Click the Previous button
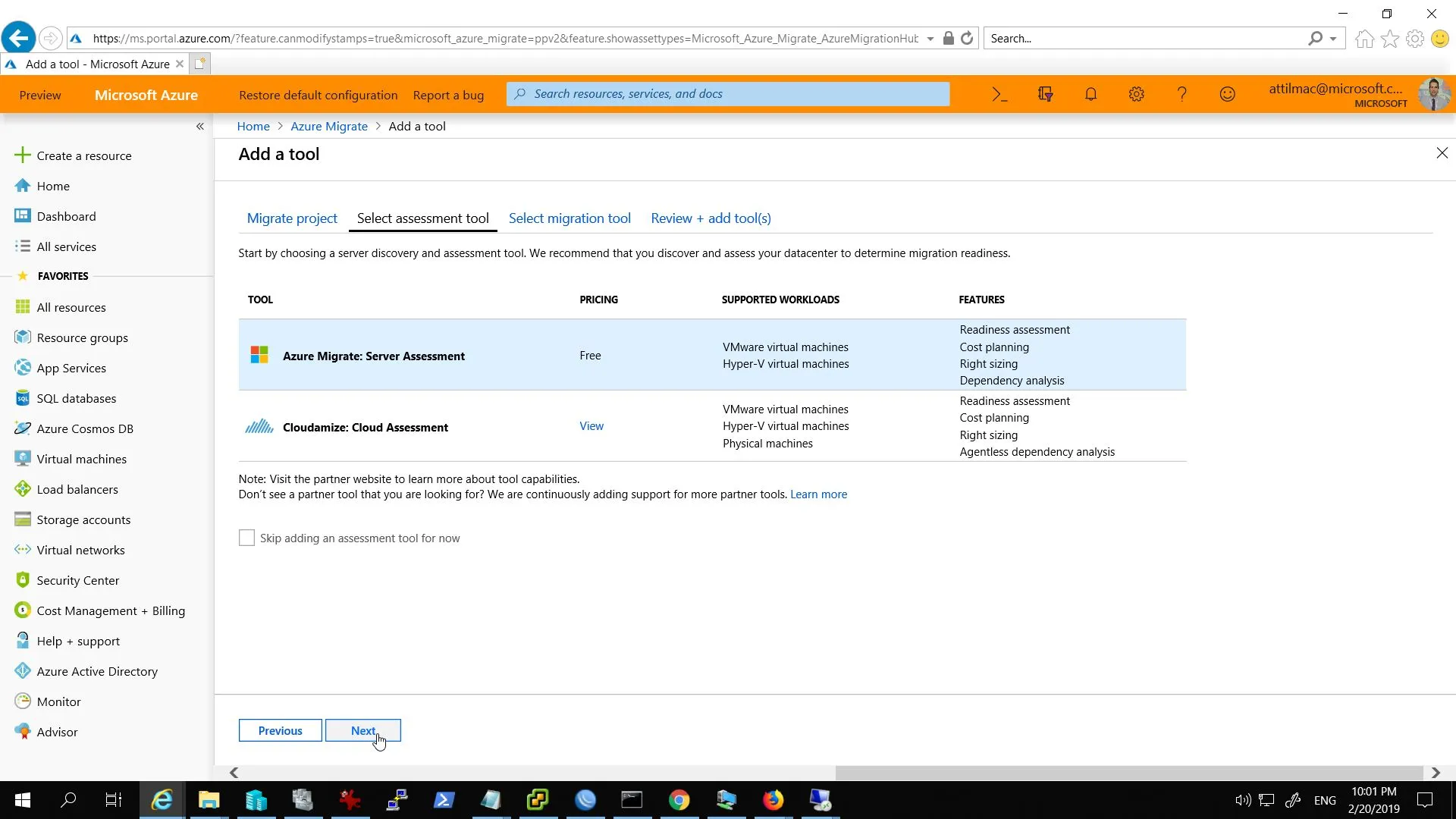 point(280,730)
